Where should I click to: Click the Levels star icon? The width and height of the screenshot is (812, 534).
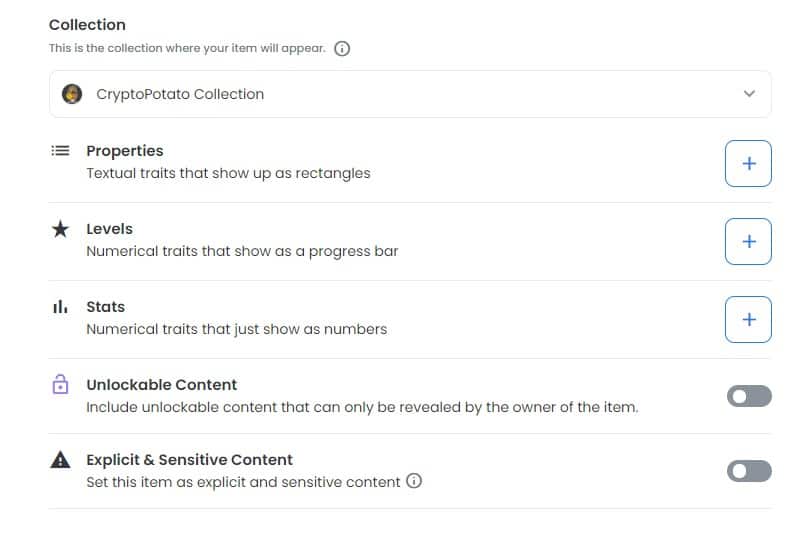60,229
